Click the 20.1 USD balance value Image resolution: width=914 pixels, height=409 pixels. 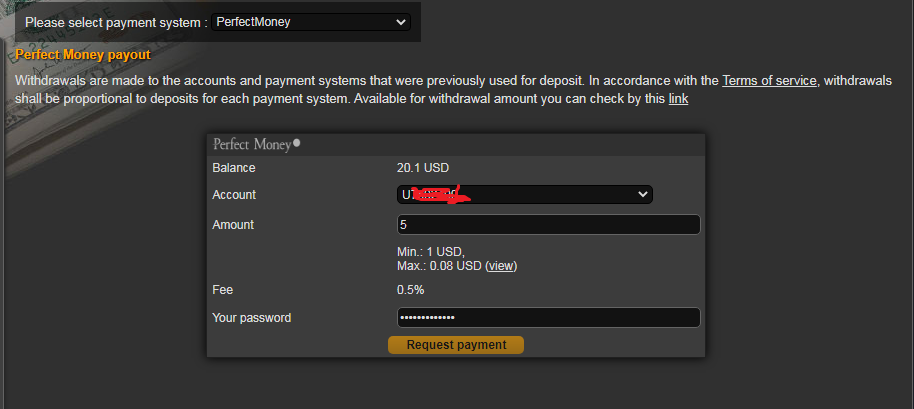coord(422,168)
